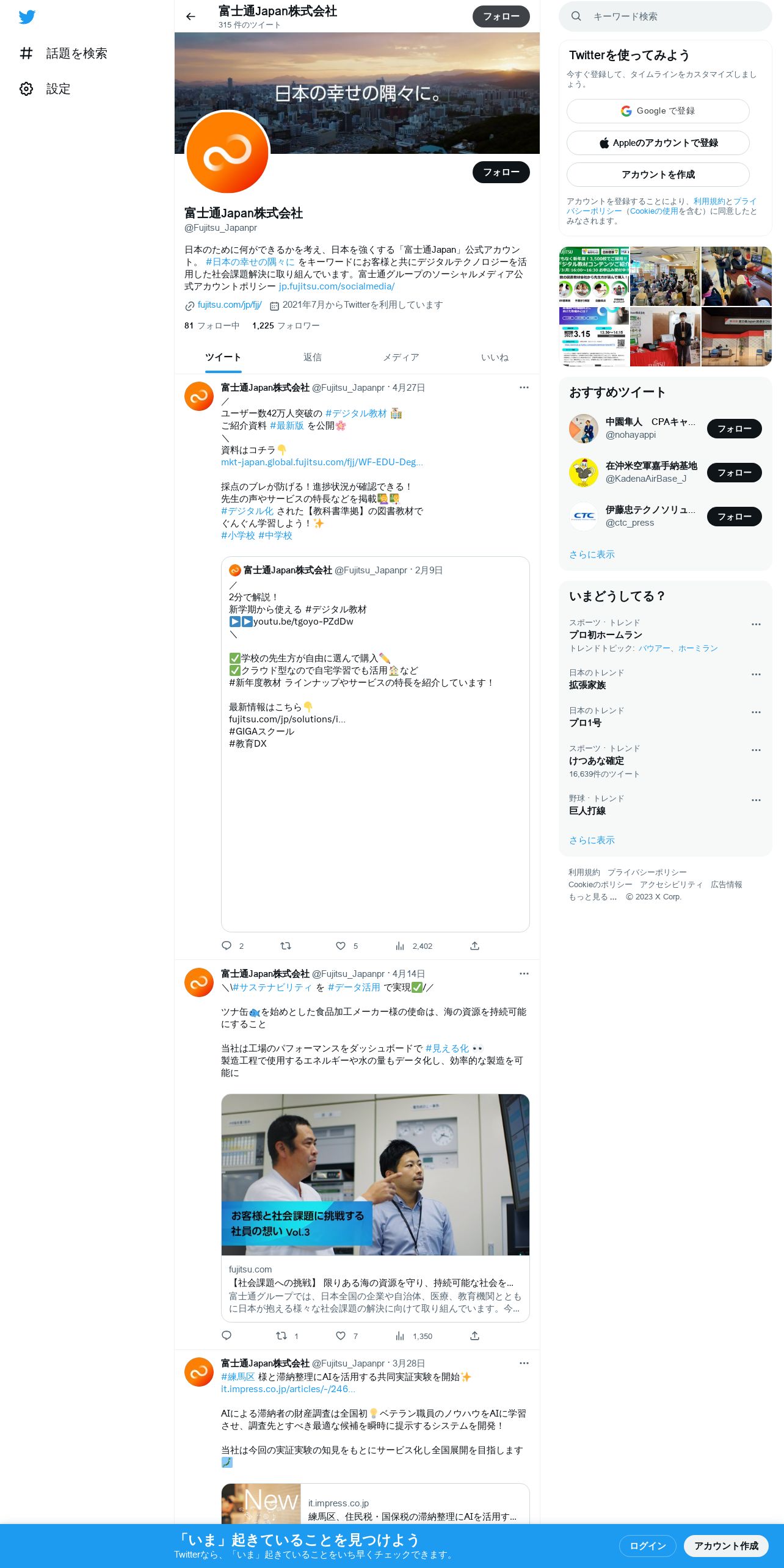Reply to the 4月27日 tweet

(227, 946)
